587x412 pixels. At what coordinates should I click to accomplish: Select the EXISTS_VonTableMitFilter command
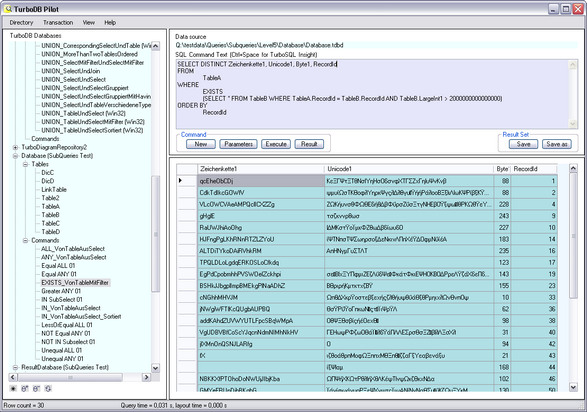click(75, 283)
